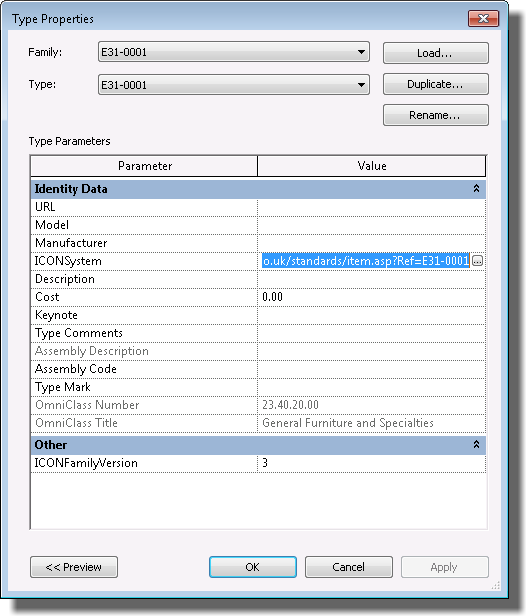Select the Keynote parameter label
The image size is (526, 616).
(x=56, y=315)
